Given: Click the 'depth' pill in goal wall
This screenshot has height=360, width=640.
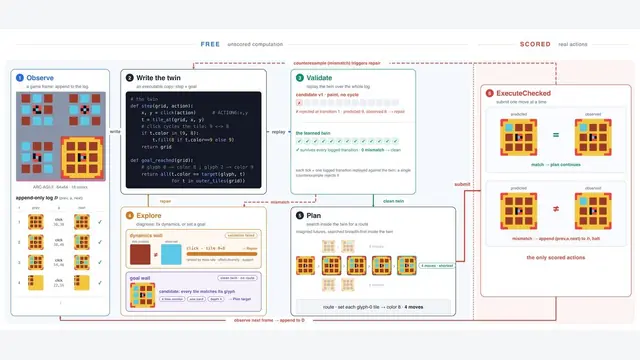Looking at the screenshot, I should [x=216, y=299].
